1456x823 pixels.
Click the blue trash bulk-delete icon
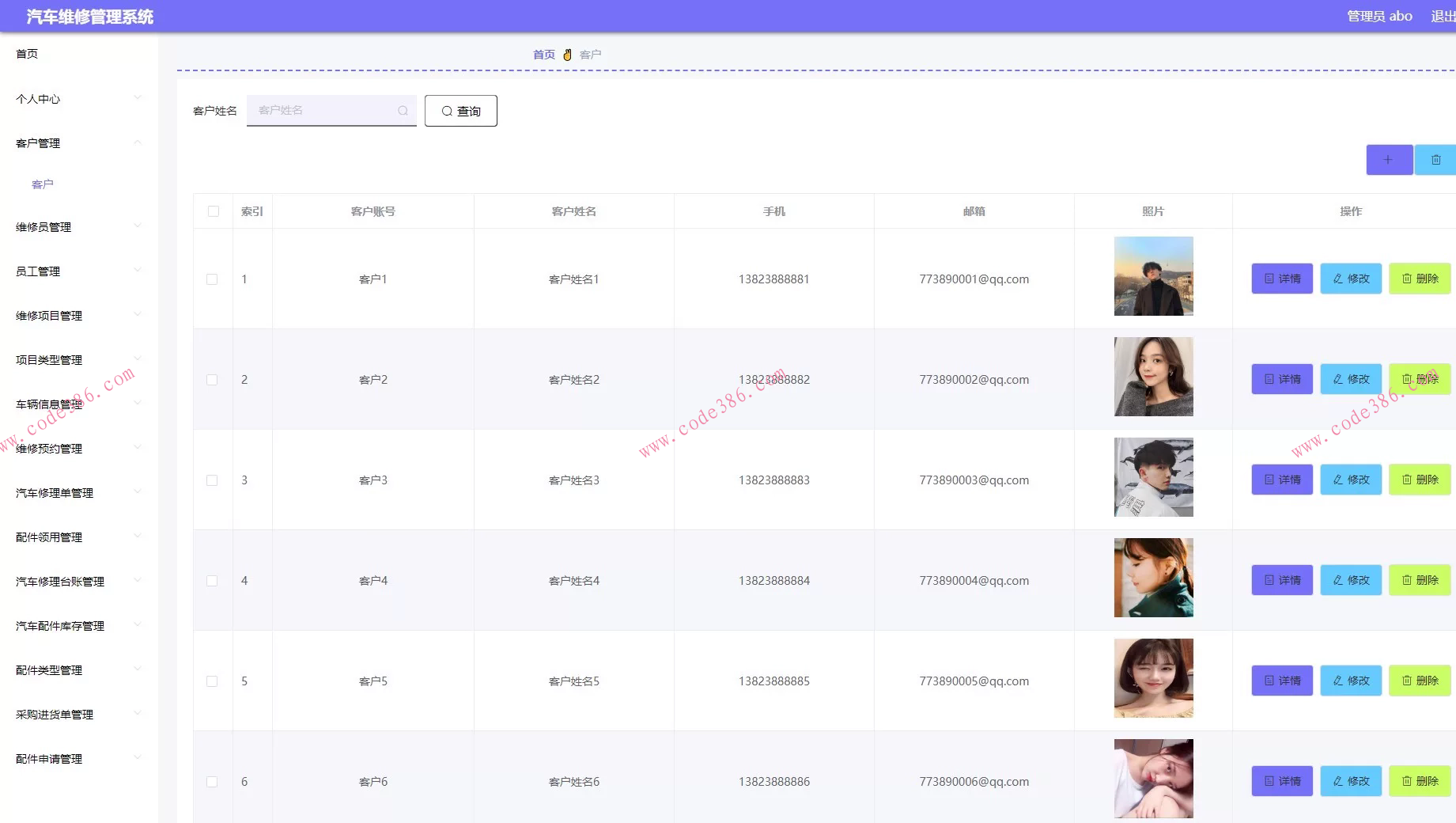(x=1435, y=160)
